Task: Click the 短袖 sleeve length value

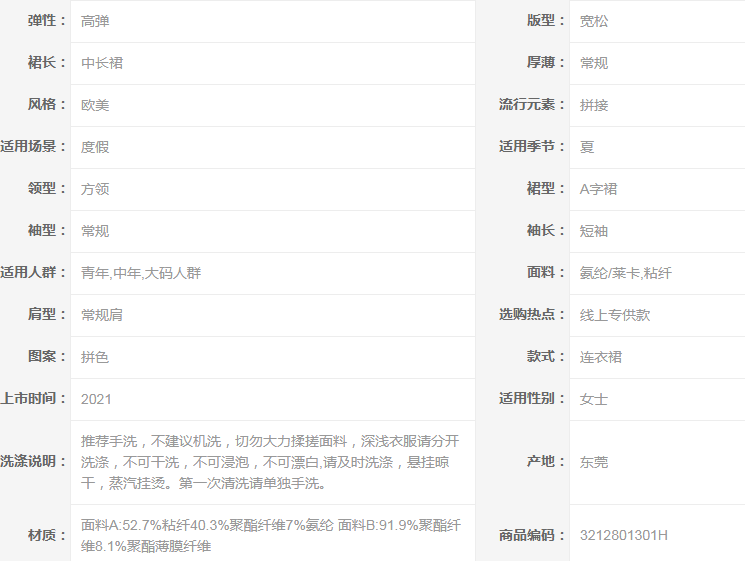Action: [594, 231]
